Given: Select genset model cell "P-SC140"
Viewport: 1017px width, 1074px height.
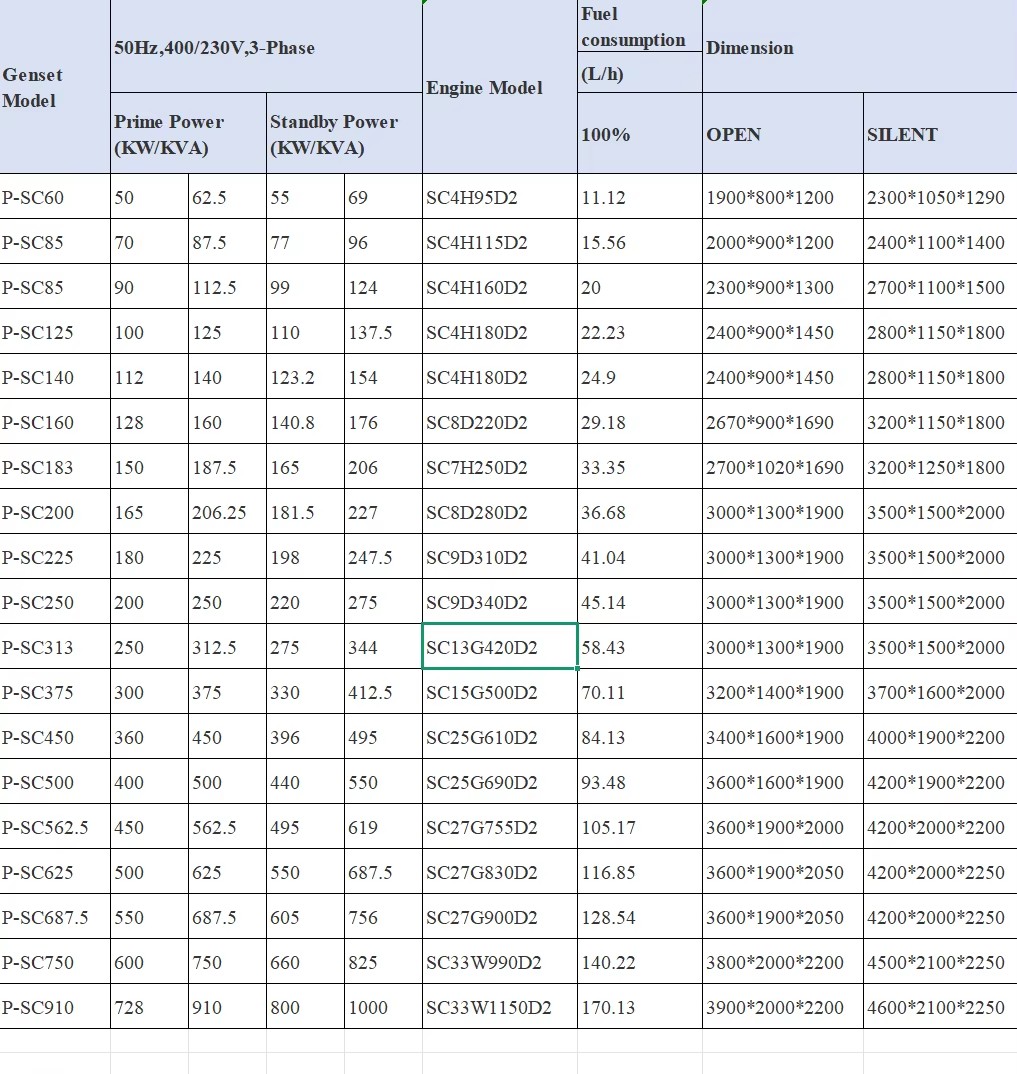Looking at the screenshot, I should [55, 377].
